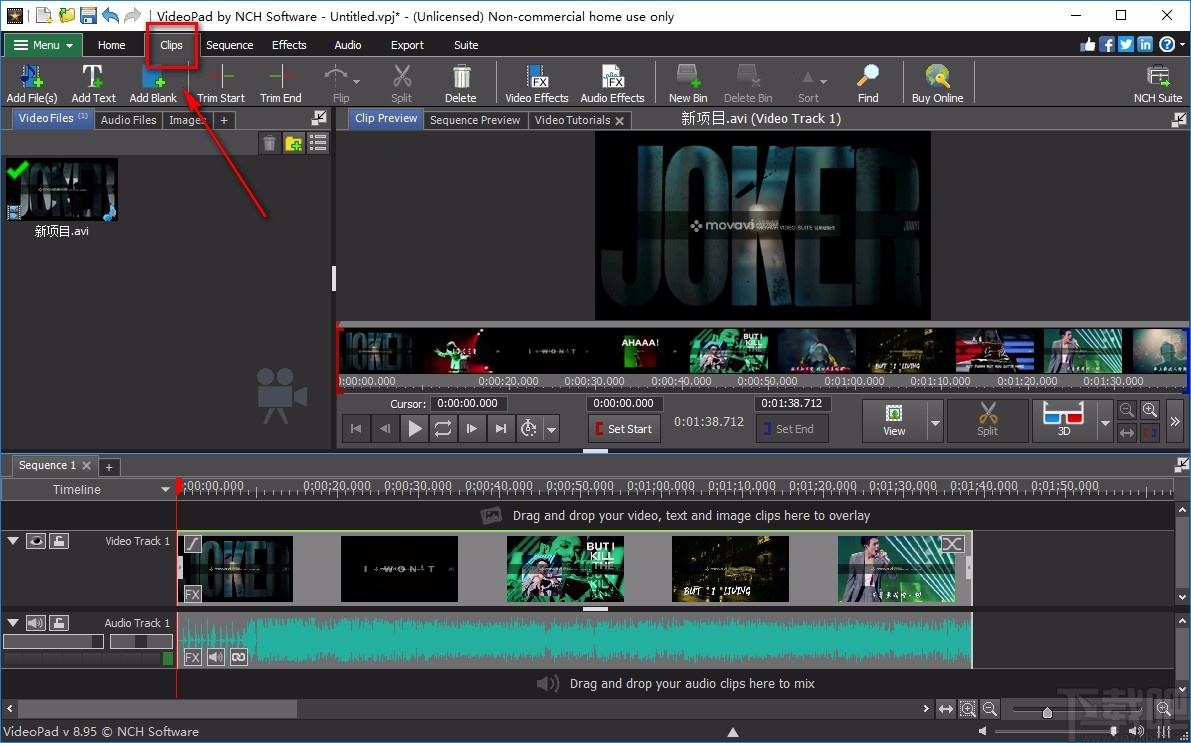Switch to the Sequence Preview tab
The image size is (1191, 743).
click(475, 119)
